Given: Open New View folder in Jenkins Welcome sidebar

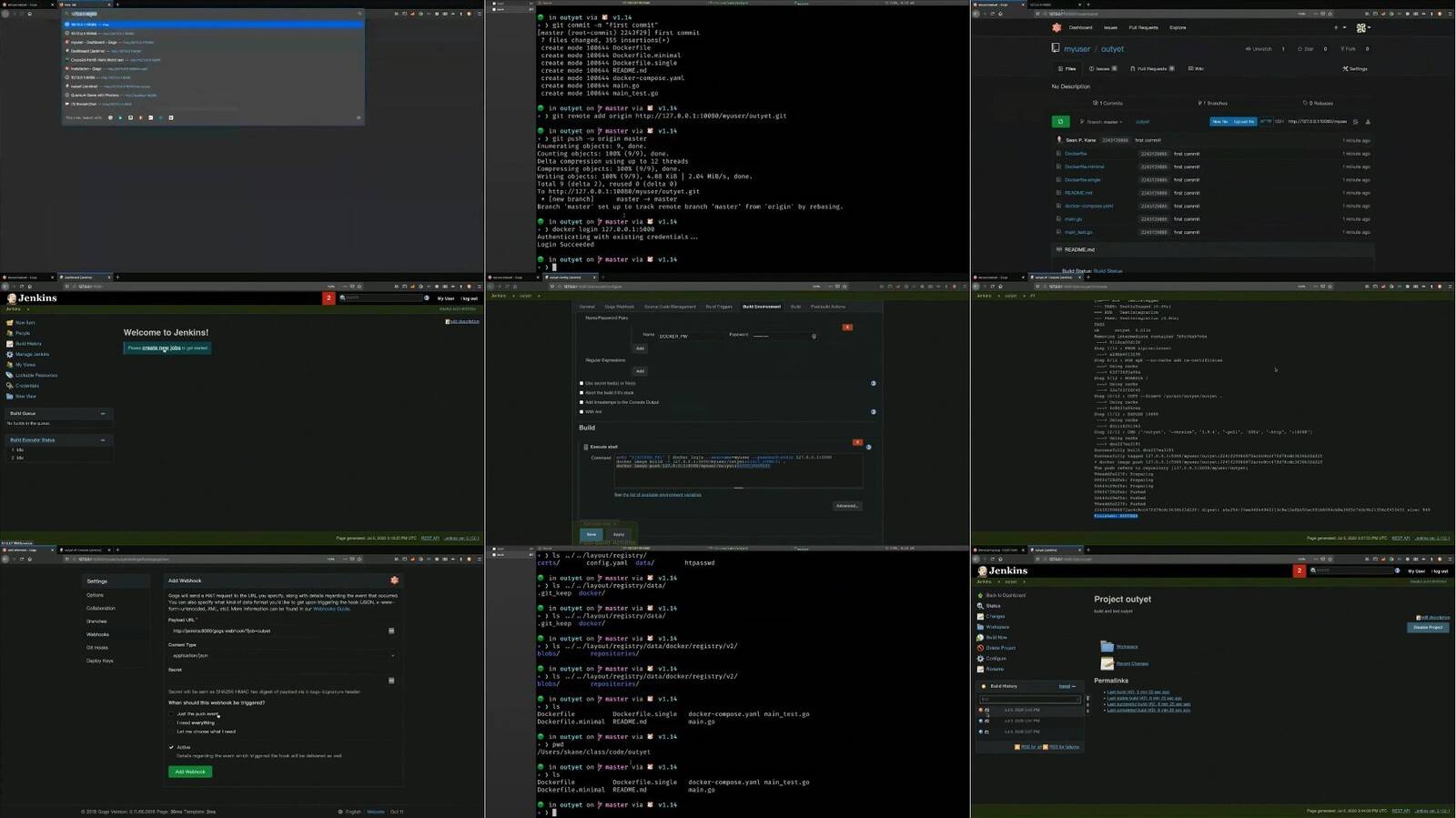Looking at the screenshot, I should [10, 396].
